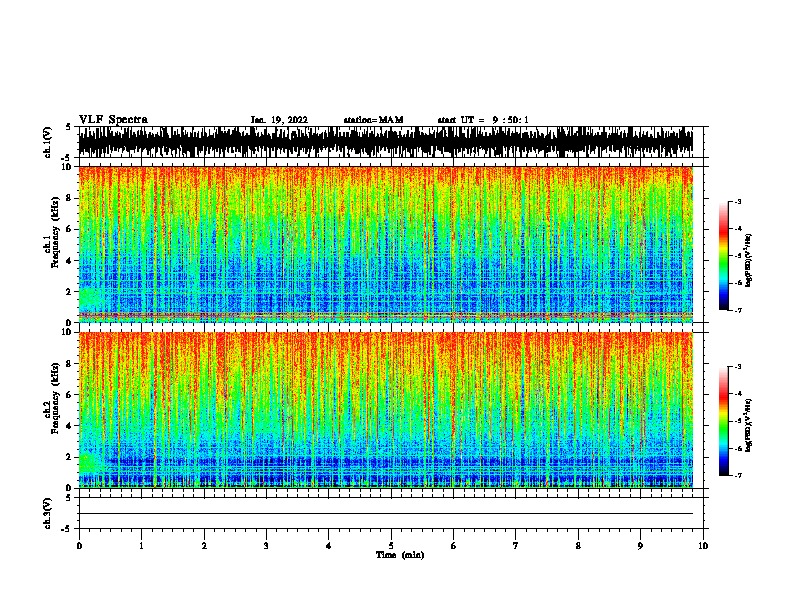This screenshot has width=792, height=612.
Task: Click the '2' kHz tick of ch.1 spectrogram
Action: [69, 292]
